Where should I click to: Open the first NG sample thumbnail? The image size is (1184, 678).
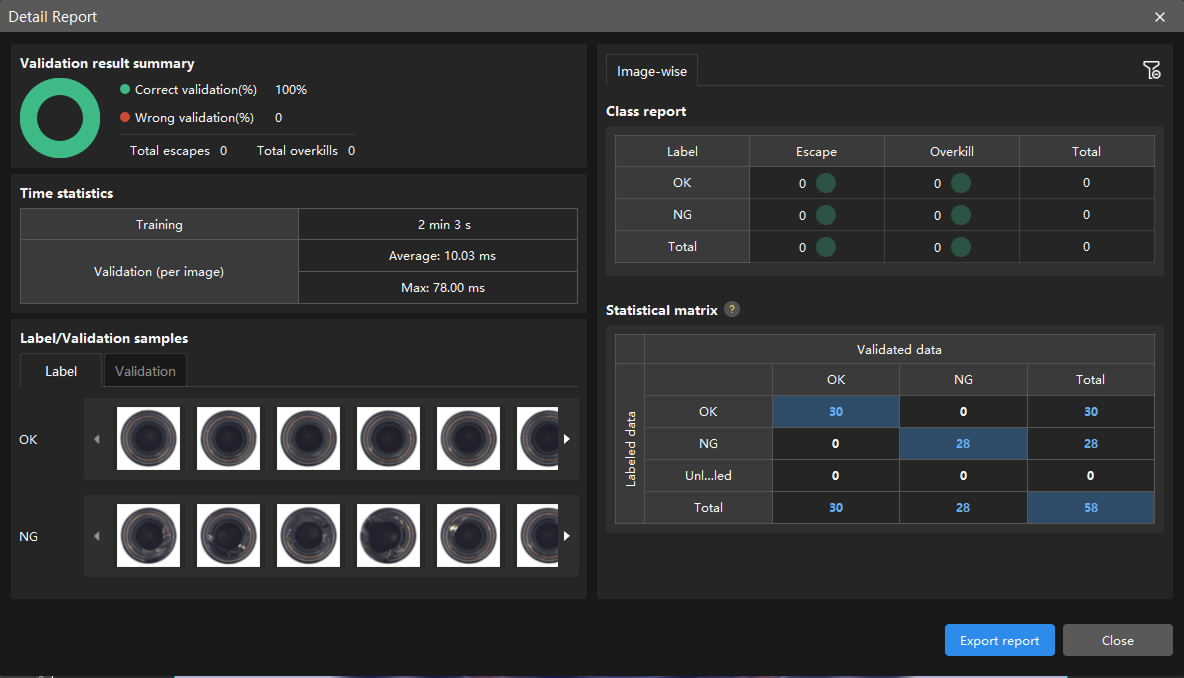(x=149, y=535)
